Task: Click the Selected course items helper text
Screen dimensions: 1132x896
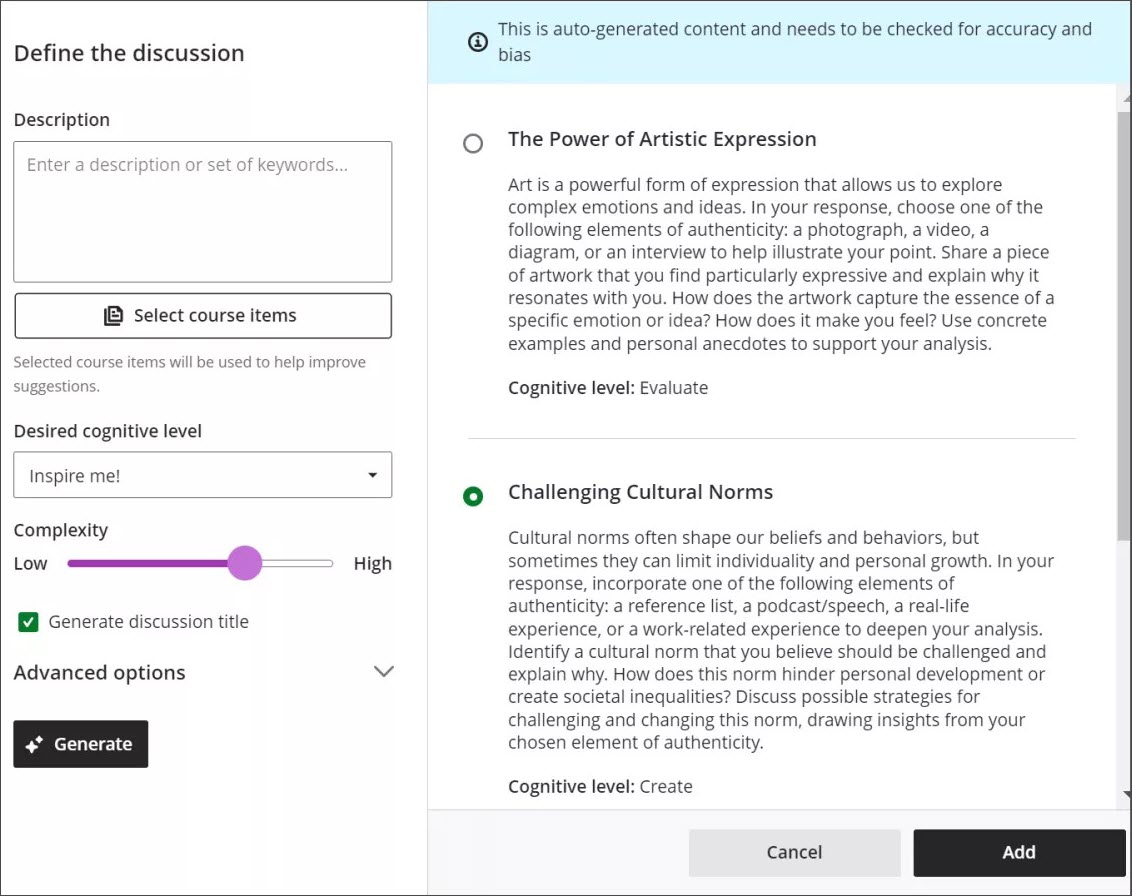Action: click(x=190, y=374)
